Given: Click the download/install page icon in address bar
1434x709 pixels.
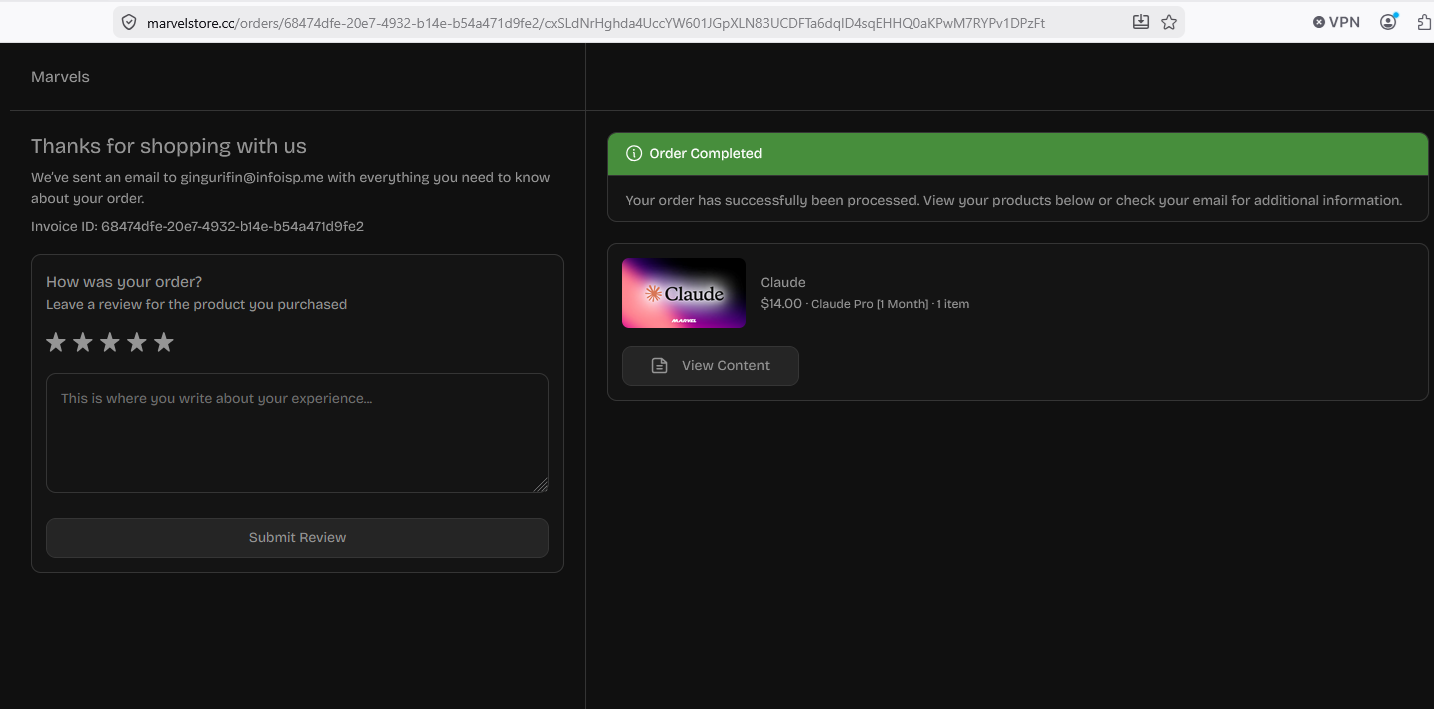Looking at the screenshot, I should click(x=1141, y=22).
